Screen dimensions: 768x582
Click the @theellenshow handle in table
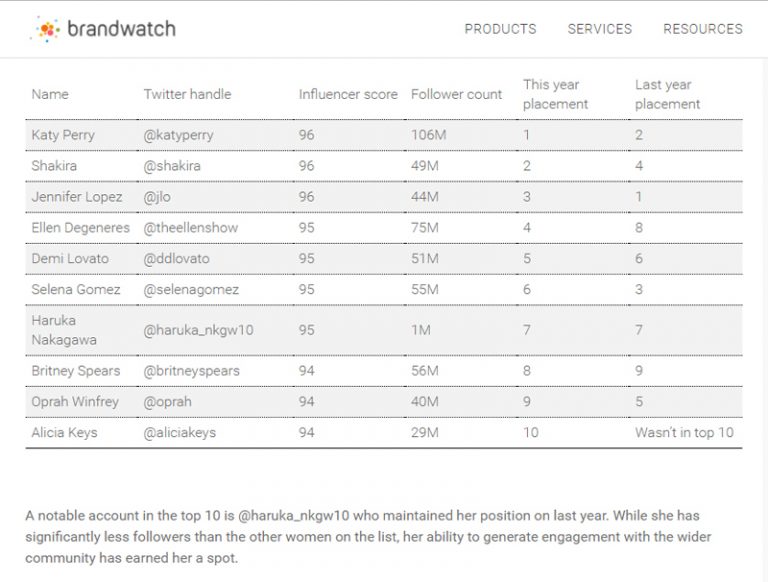pyautogui.click(x=191, y=228)
